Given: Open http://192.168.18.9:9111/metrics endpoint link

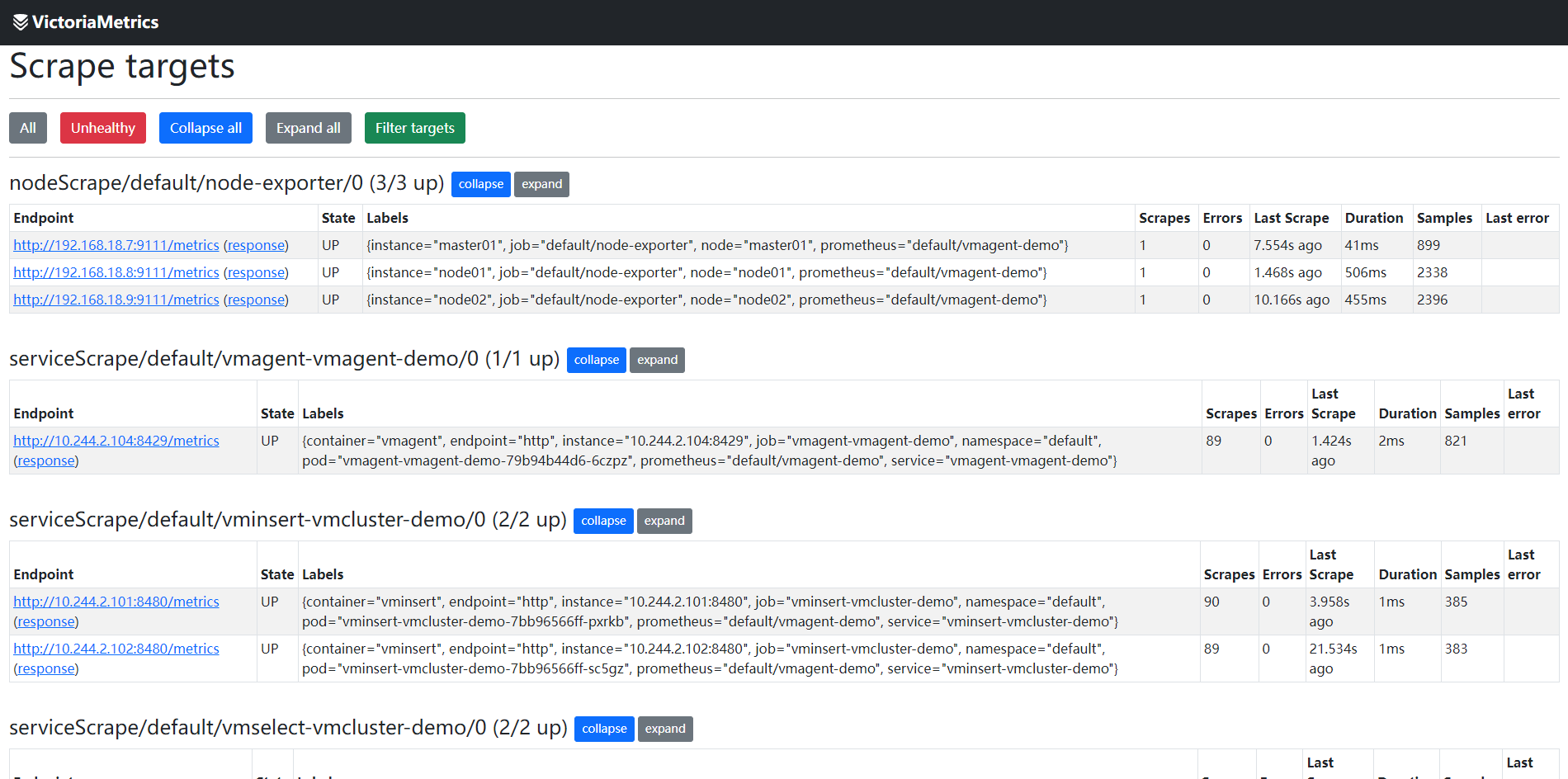Looking at the screenshot, I should 116,300.
